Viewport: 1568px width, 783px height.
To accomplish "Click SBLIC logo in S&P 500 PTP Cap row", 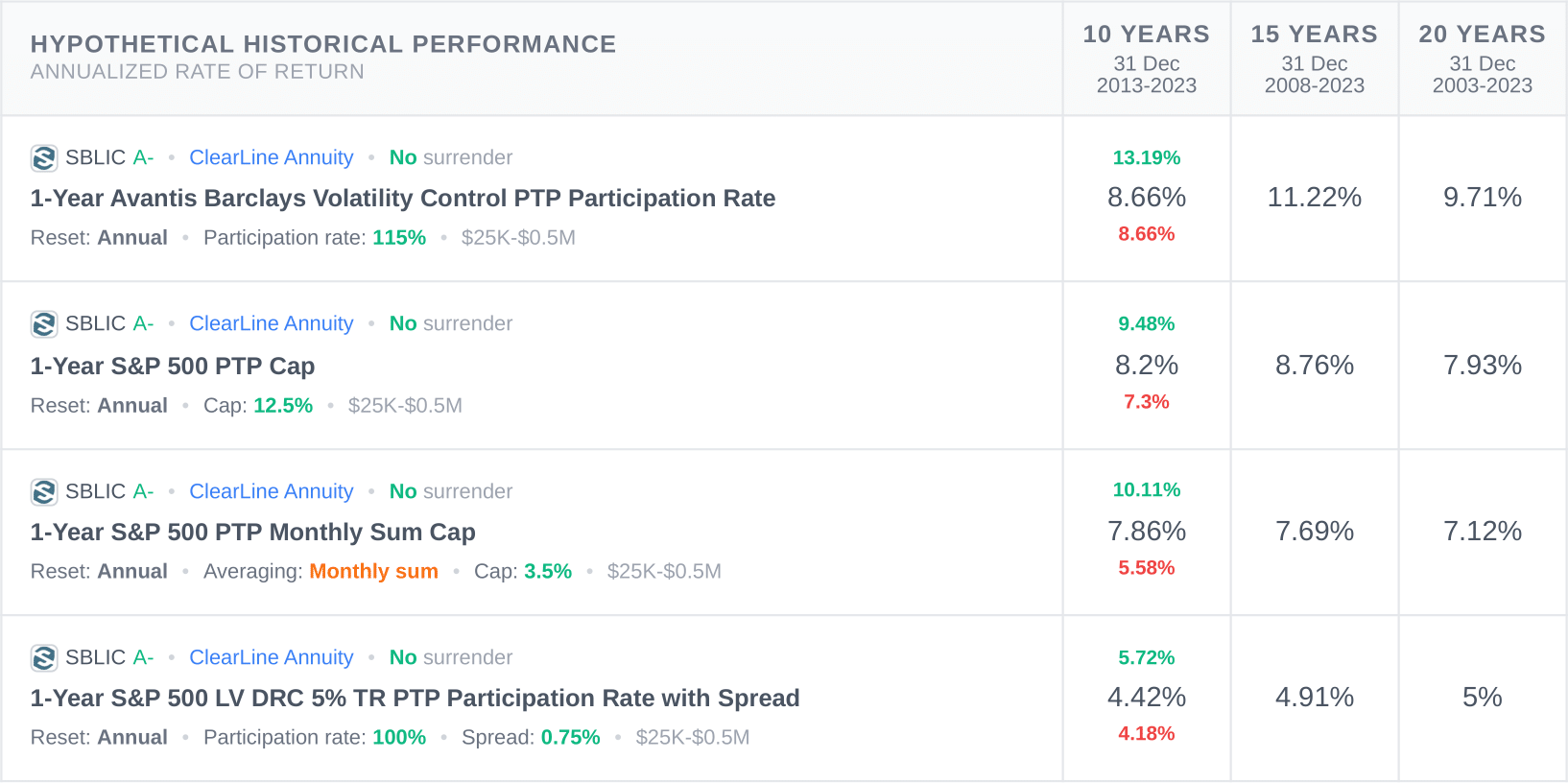I will coord(44,324).
